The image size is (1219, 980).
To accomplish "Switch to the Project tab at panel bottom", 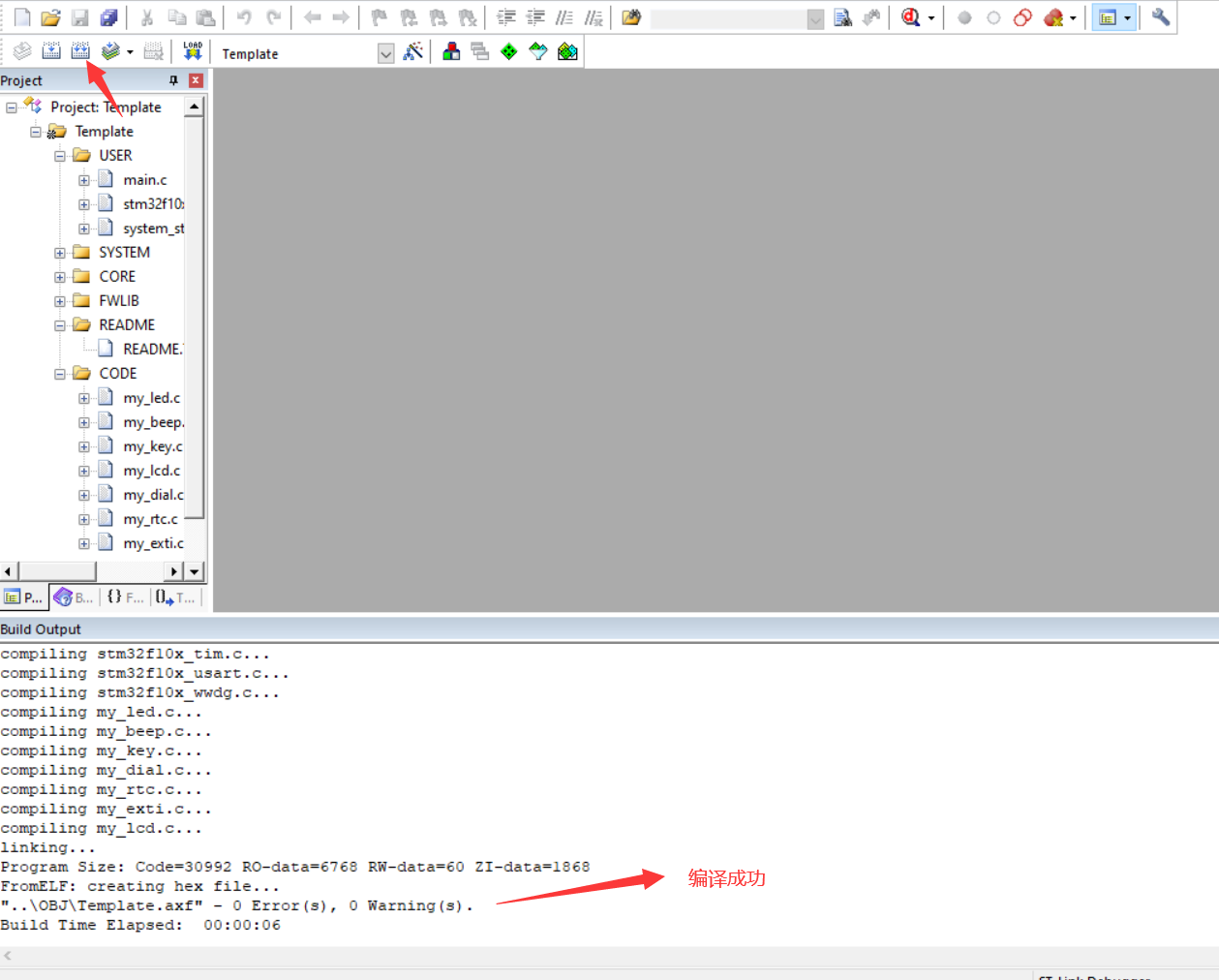I will (x=24, y=597).
